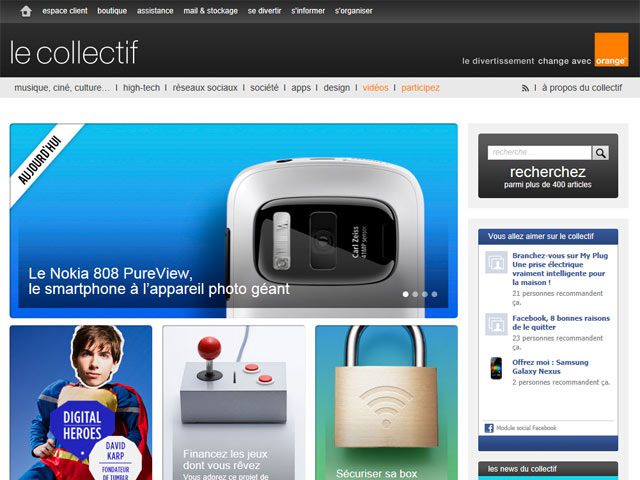Screen dimensions: 640x480
Task: Click 2 personnes recommandent ça text
Action: pos(561,382)
